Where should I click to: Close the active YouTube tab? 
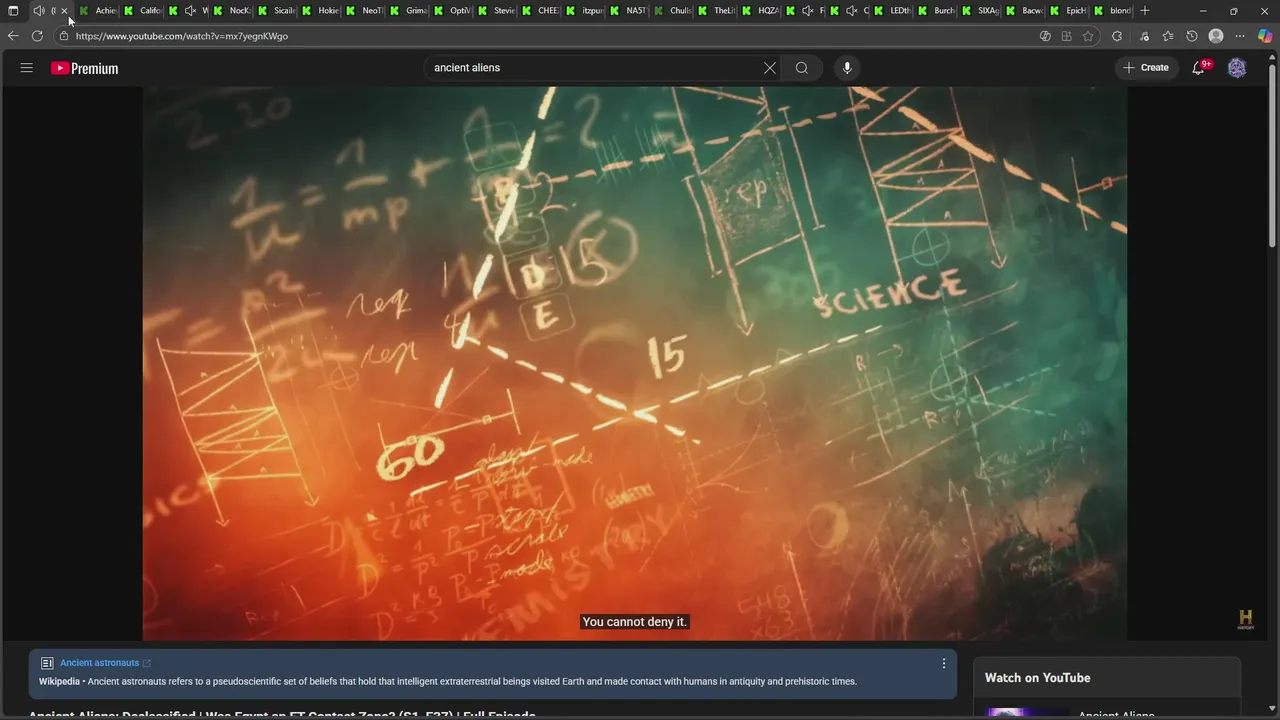(64, 11)
